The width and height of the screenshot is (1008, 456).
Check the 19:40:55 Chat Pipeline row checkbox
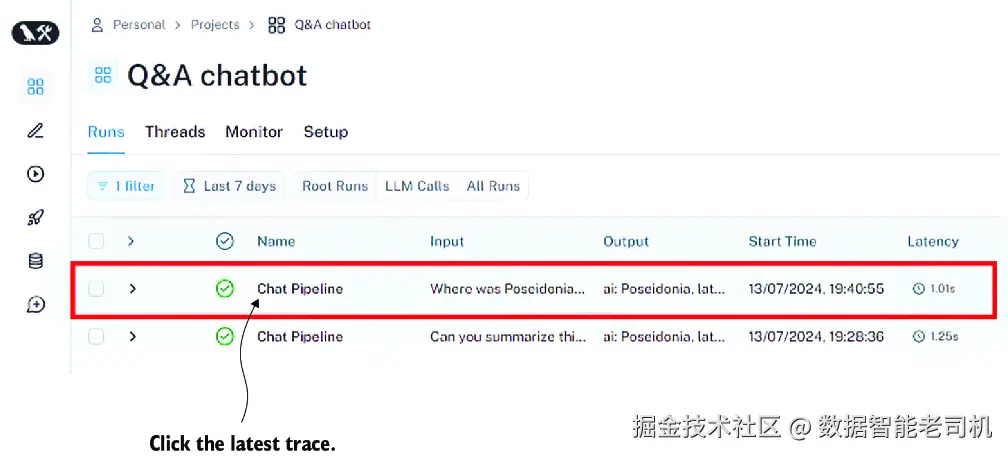(96, 289)
